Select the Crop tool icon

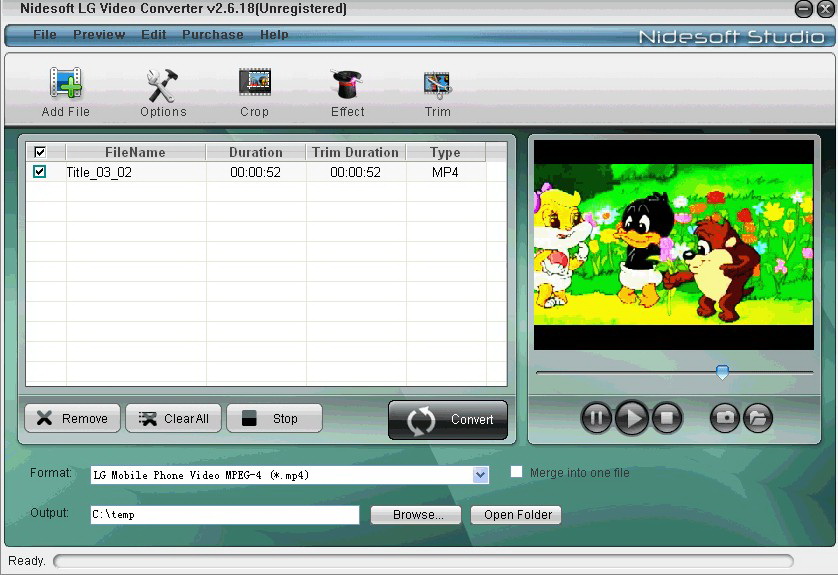click(x=254, y=82)
